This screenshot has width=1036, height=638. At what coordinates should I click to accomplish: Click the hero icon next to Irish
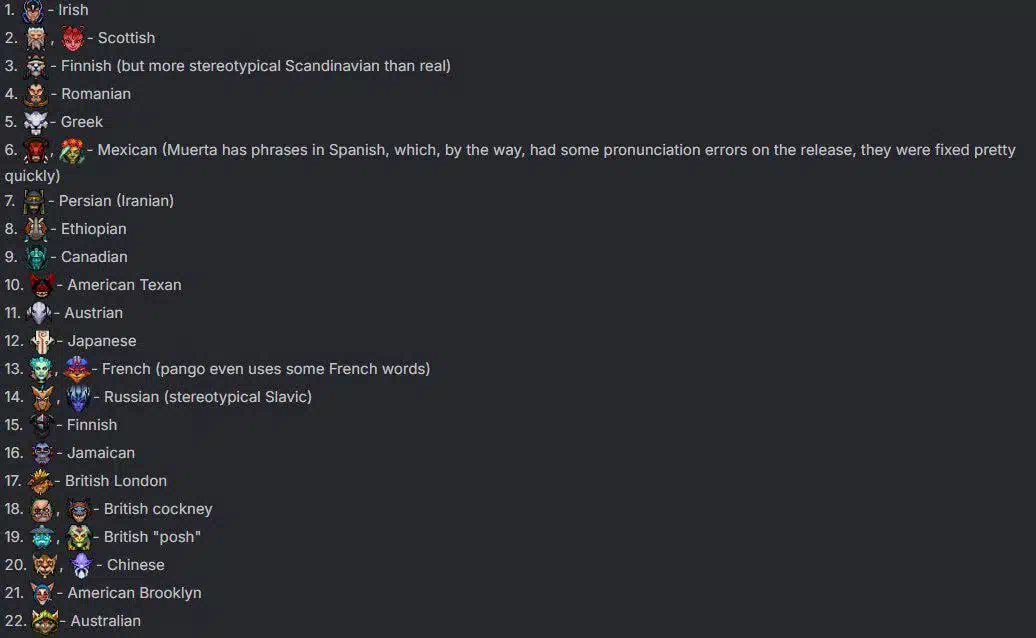pos(33,11)
